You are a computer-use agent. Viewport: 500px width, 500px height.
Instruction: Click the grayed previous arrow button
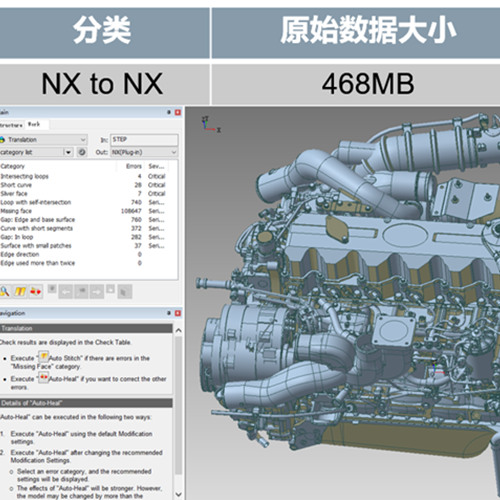click(66, 292)
